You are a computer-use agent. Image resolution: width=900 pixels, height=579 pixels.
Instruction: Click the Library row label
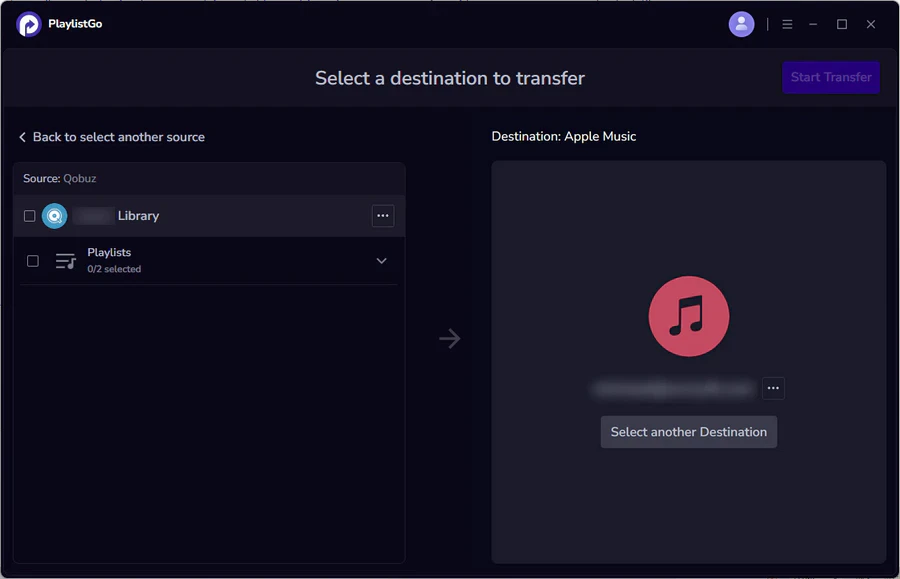[138, 216]
